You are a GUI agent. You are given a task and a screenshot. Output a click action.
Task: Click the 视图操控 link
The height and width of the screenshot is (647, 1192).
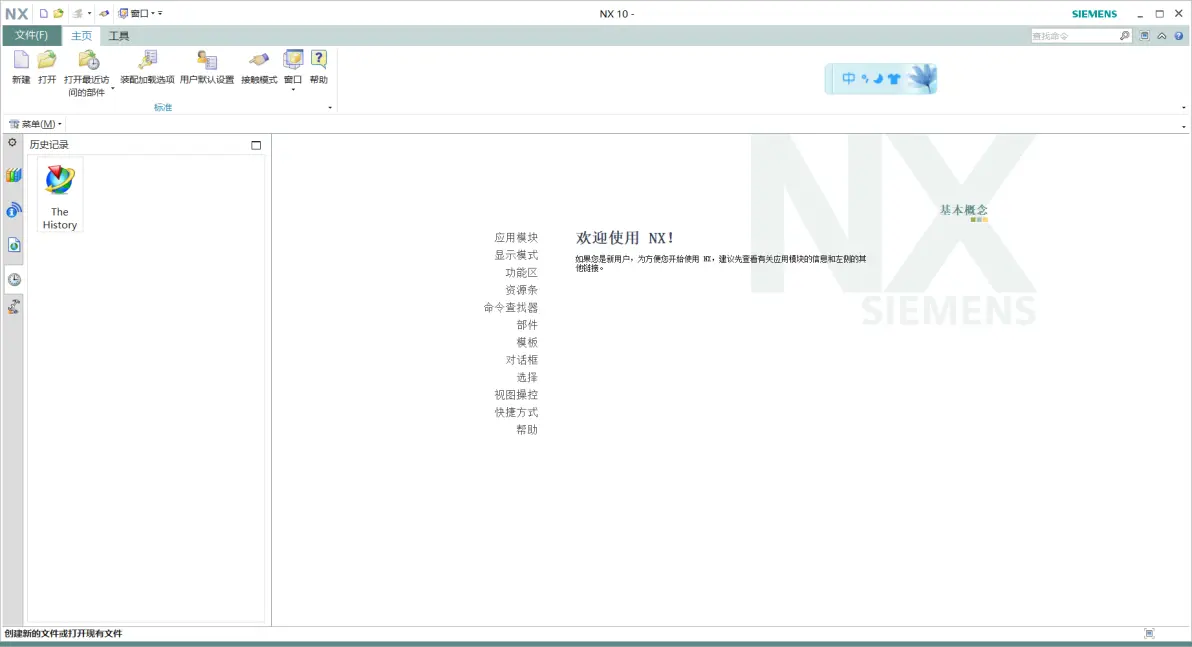click(516, 395)
